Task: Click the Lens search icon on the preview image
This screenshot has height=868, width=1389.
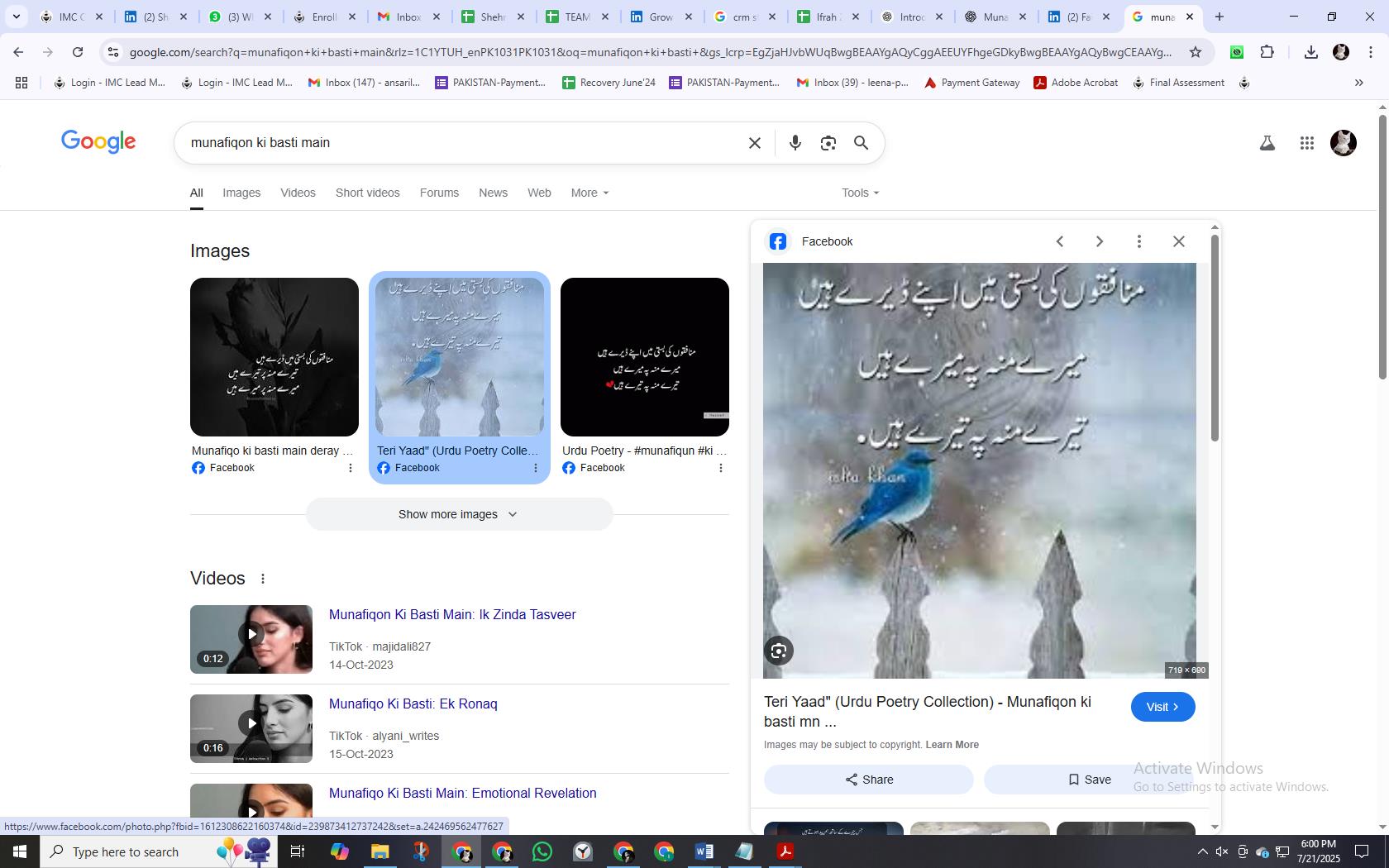Action: [778, 651]
